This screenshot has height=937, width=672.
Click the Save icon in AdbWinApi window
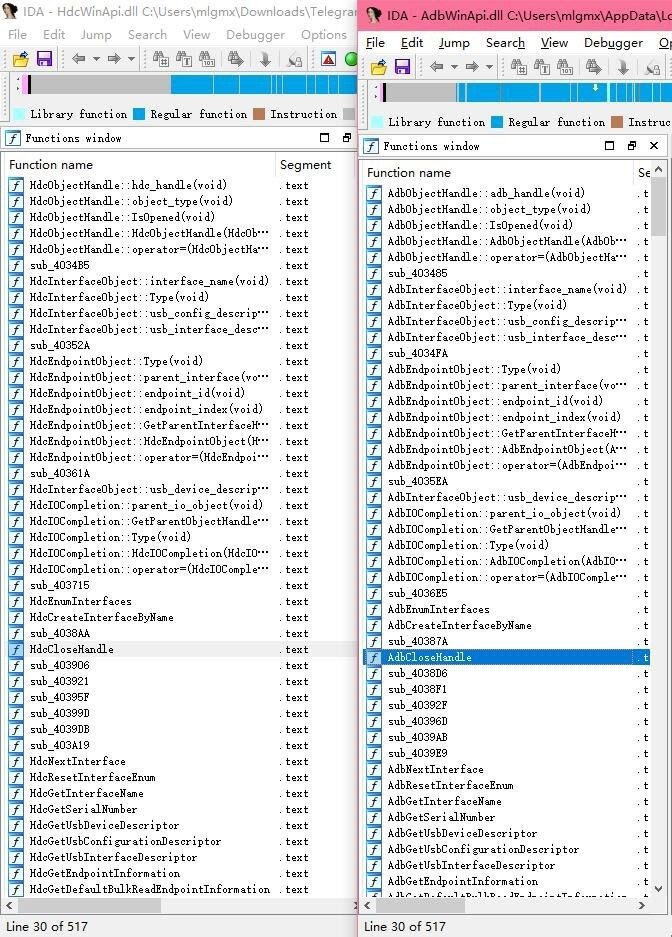402,68
